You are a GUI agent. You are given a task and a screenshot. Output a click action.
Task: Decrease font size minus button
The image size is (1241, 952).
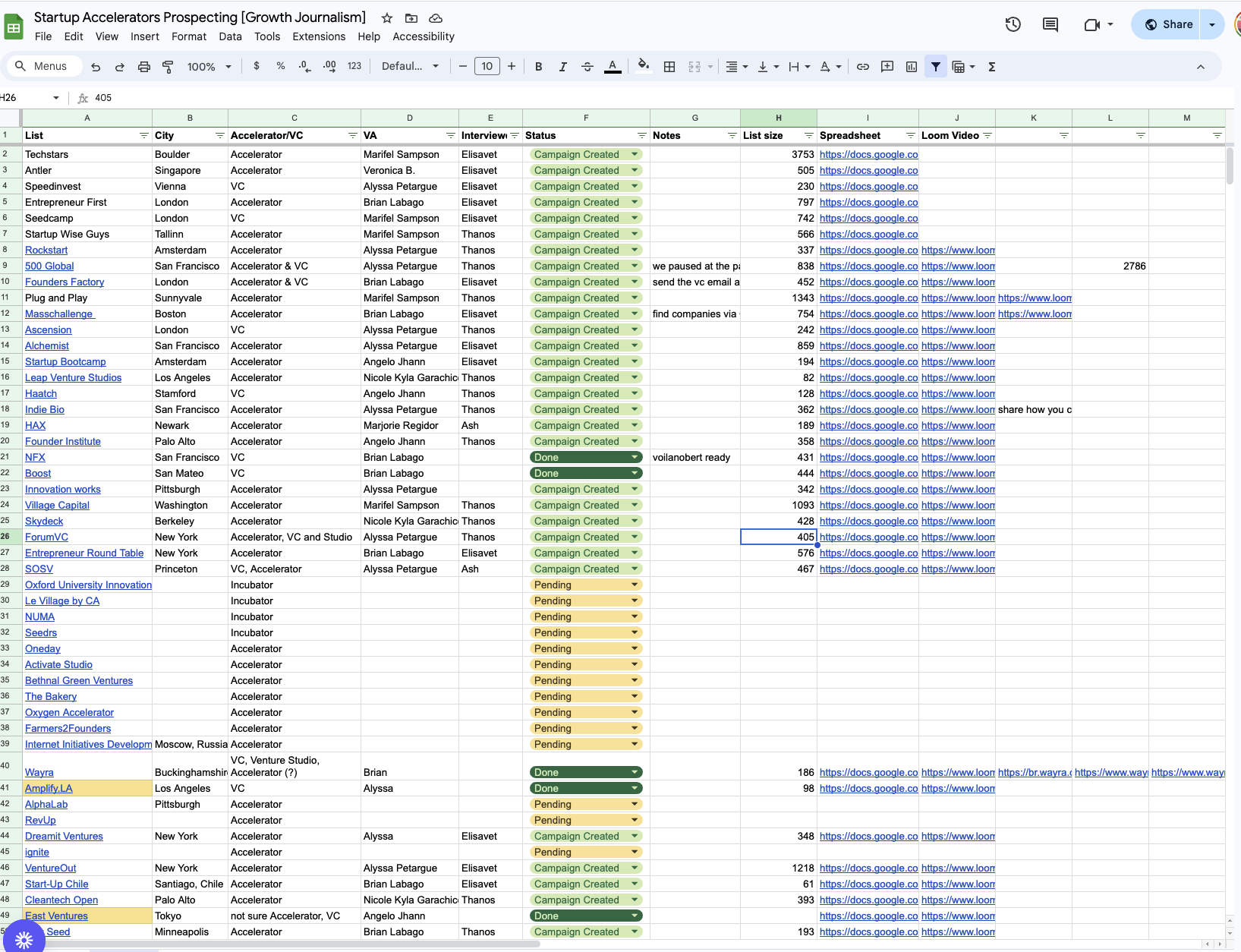(463, 66)
